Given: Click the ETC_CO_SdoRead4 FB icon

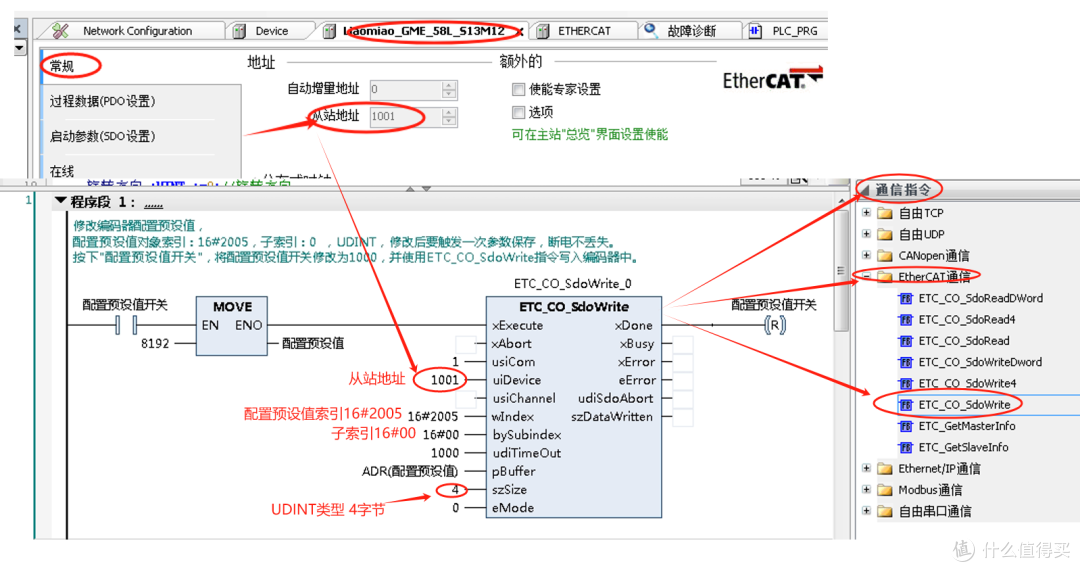Looking at the screenshot, I should point(906,320).
